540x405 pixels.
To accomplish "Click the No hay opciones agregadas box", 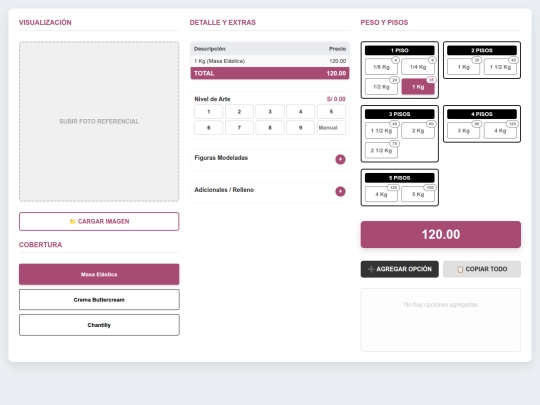I will [x=441, y=320].
